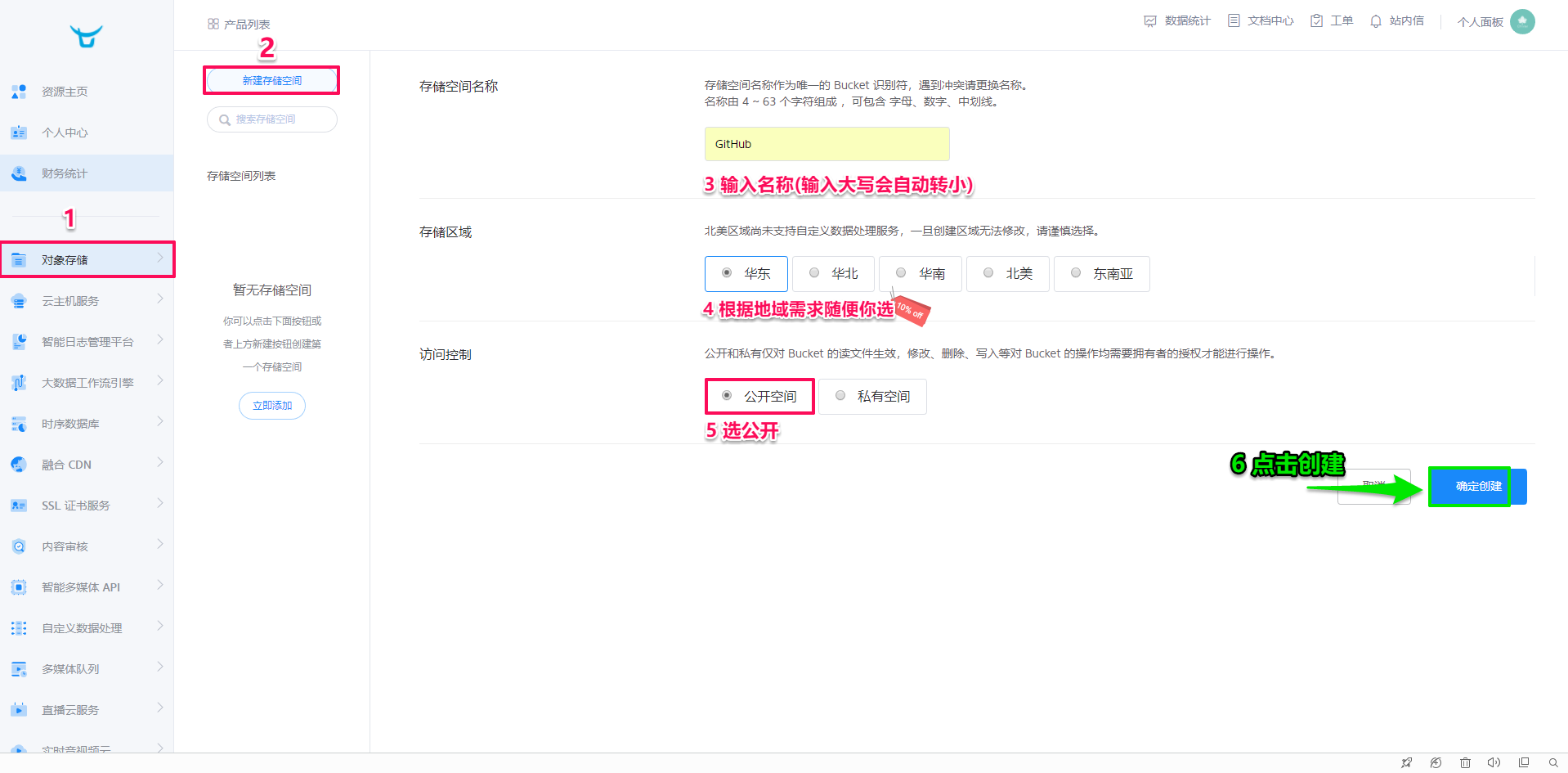Click the 暂无存储空间 text
1568x773 pixels.
point(272,290)
